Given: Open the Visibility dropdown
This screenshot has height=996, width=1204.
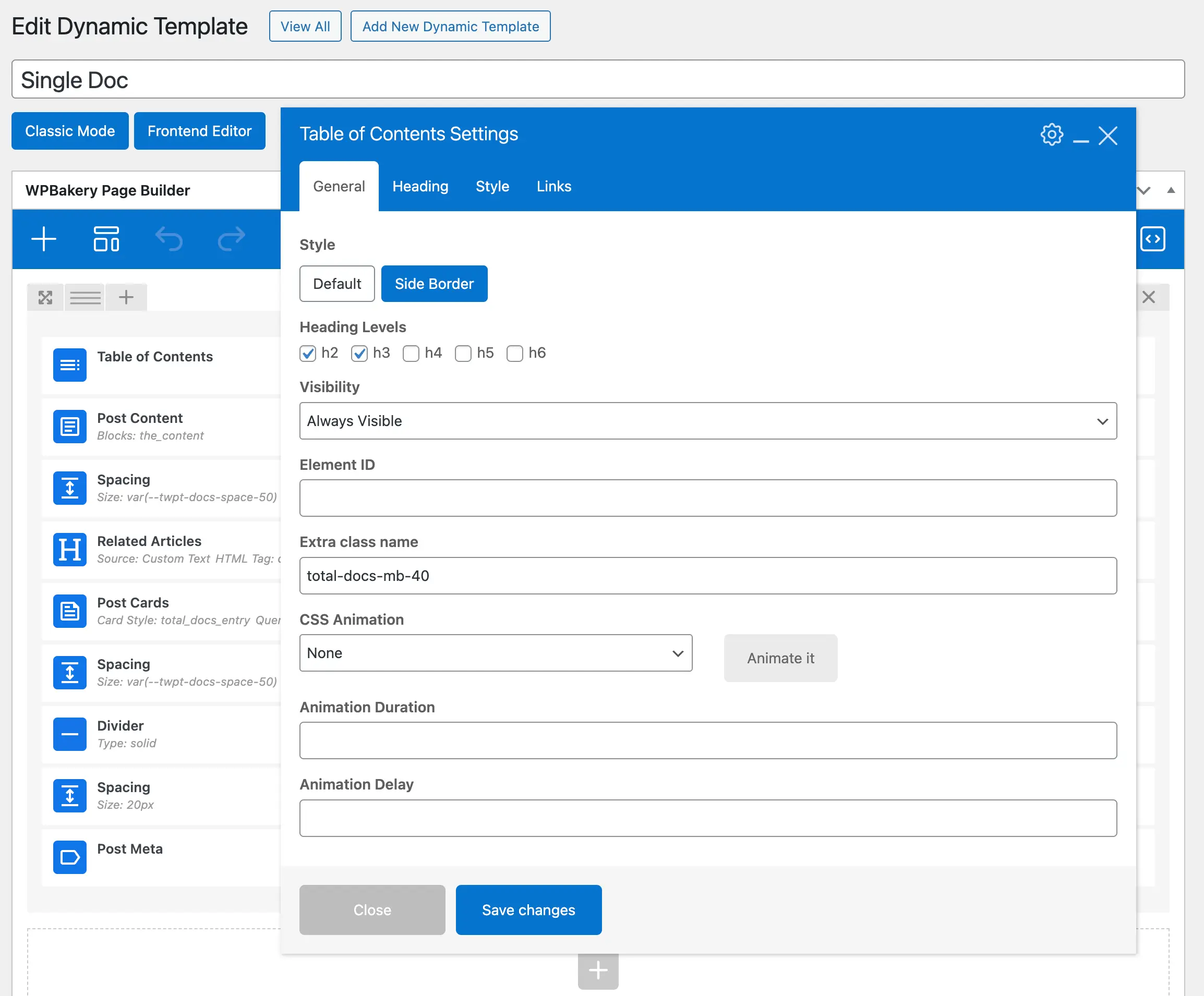Looking at the screenshot, I should click(x=707, y=421).
